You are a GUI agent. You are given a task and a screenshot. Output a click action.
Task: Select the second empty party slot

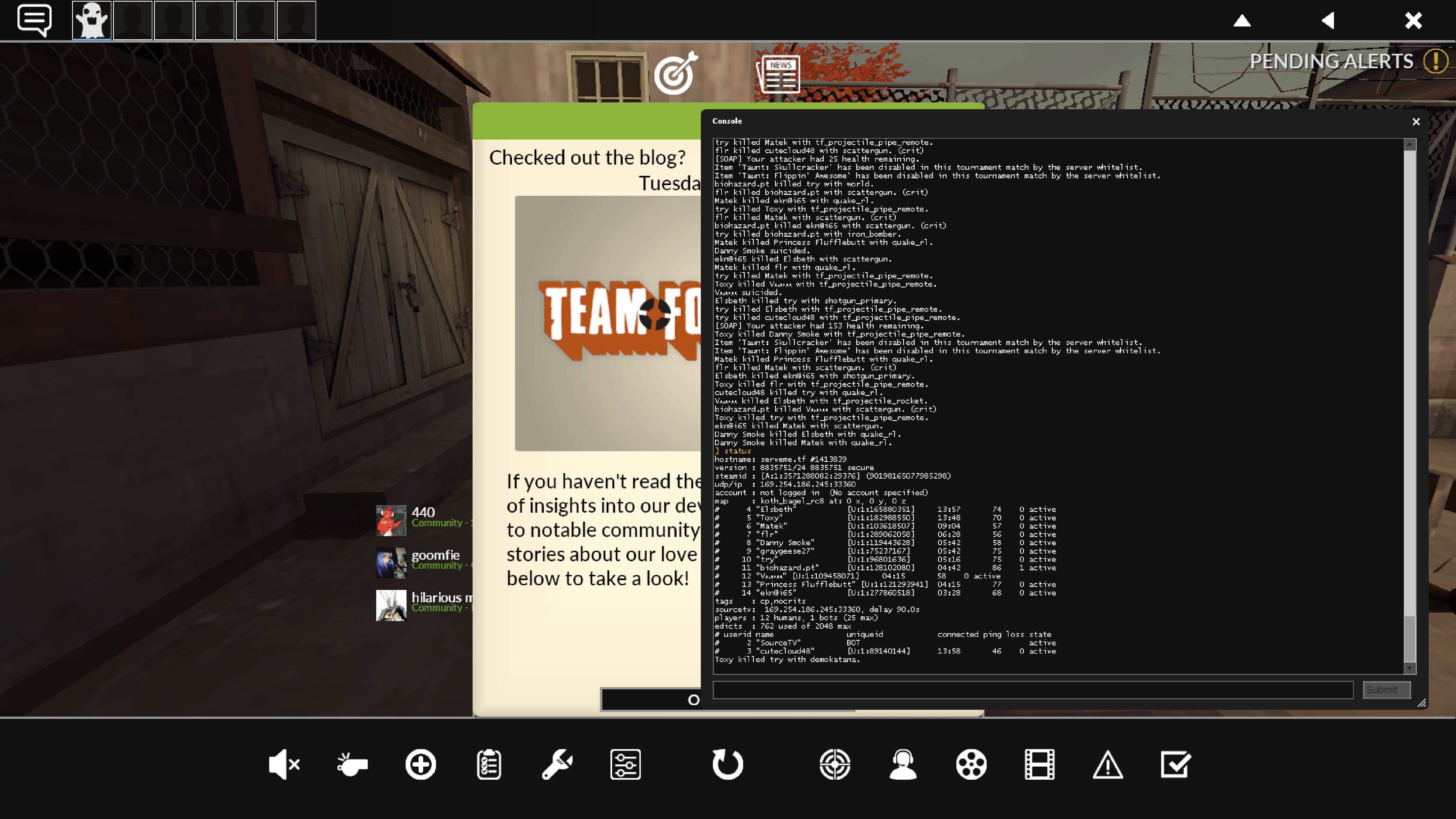pyautogui.click(x=174, y=20)
